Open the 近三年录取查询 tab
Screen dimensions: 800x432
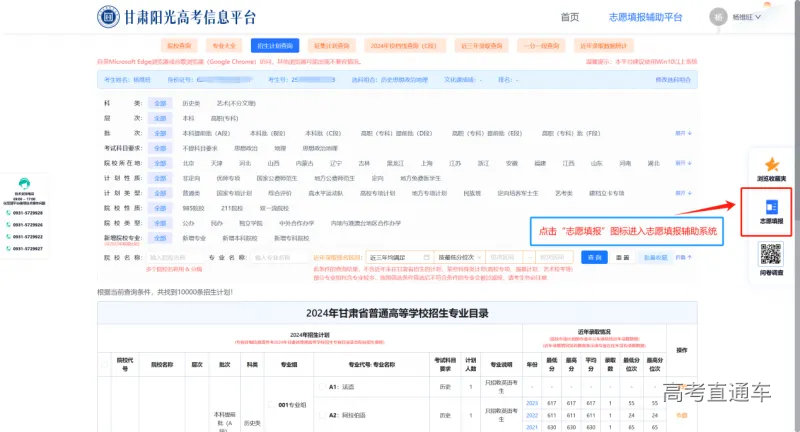pyautogui.click(x=482, y=46)
